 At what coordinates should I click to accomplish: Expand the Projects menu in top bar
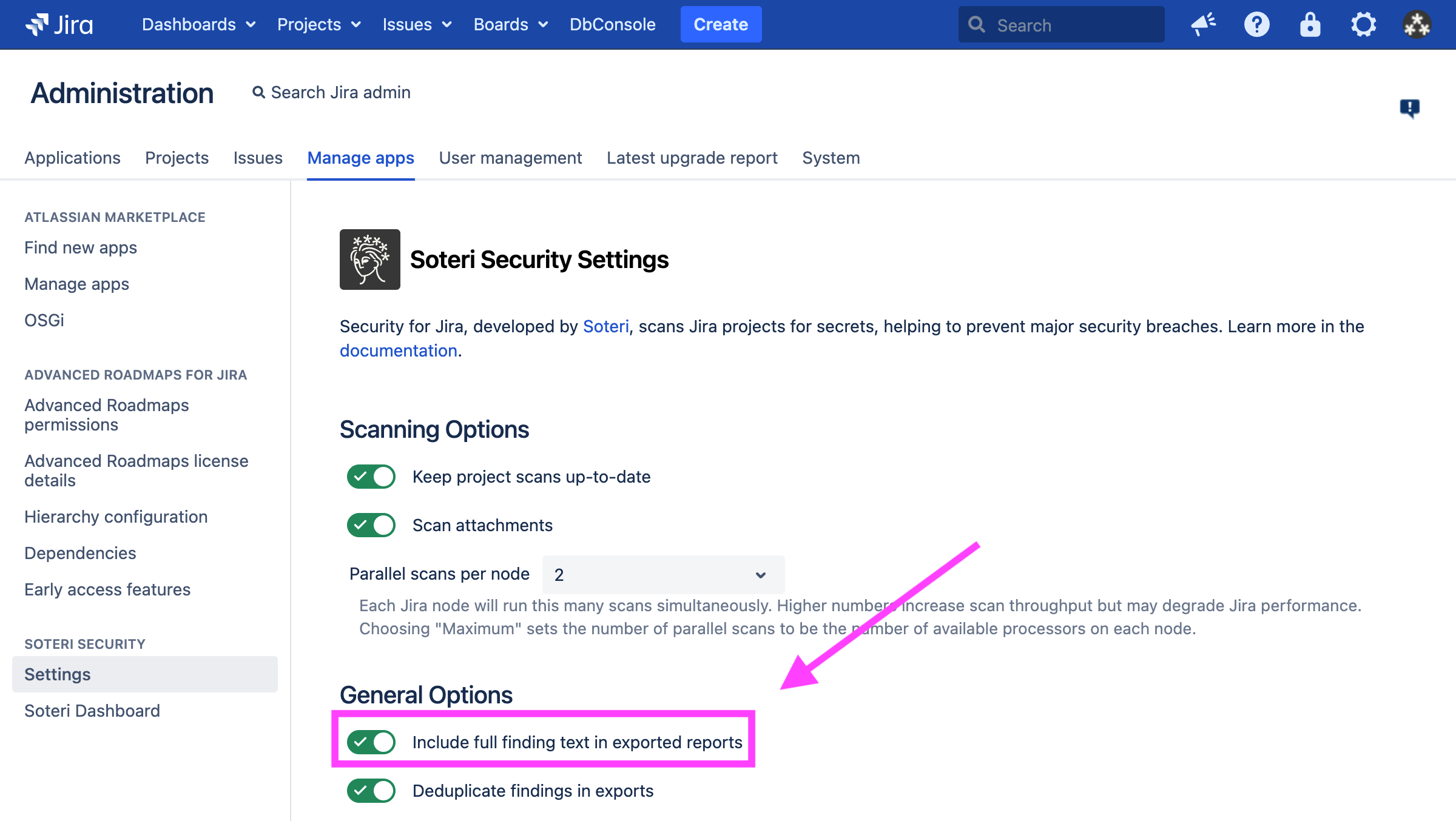click(x=319, y=24)
